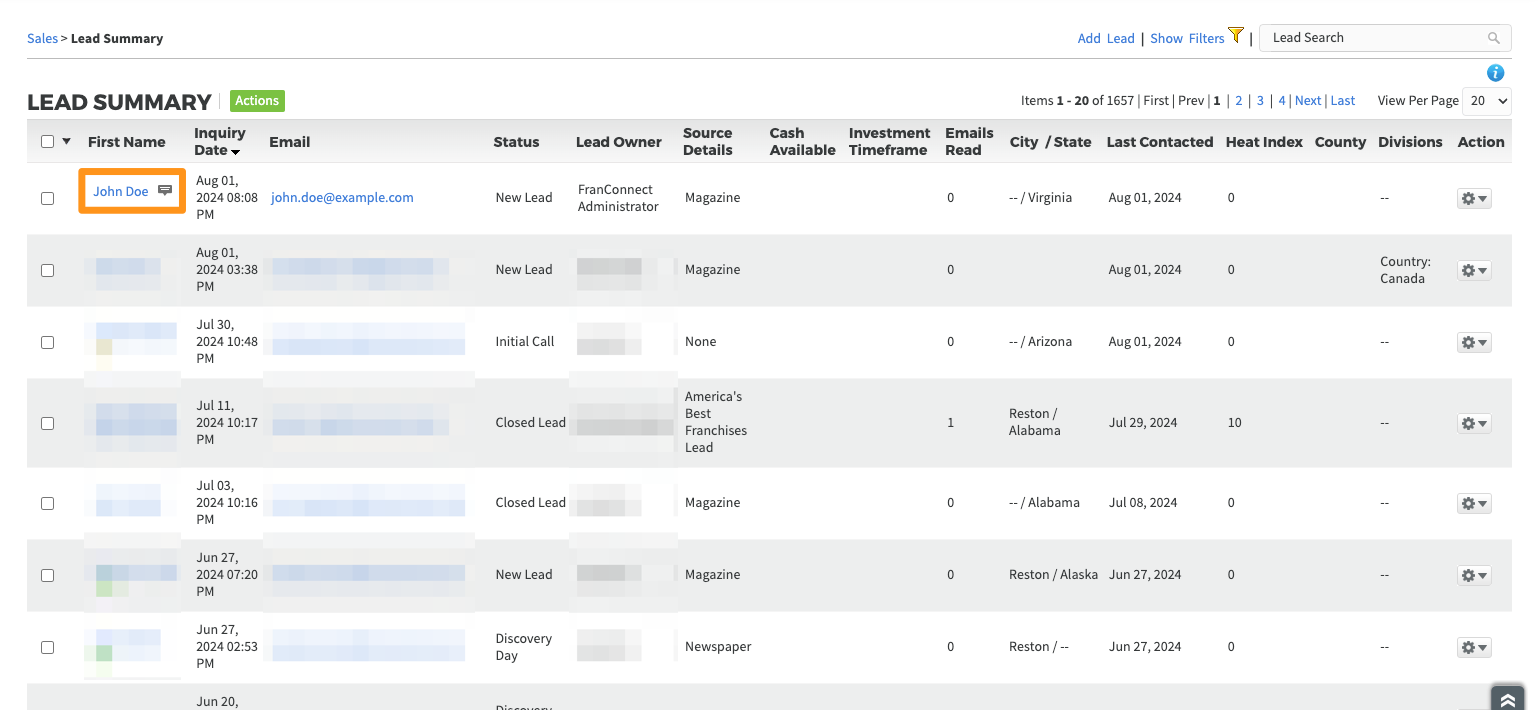The image size is (1539, 710).
Task: Click the 'Initial Call' status cell
Action: [x=525, y=342]
